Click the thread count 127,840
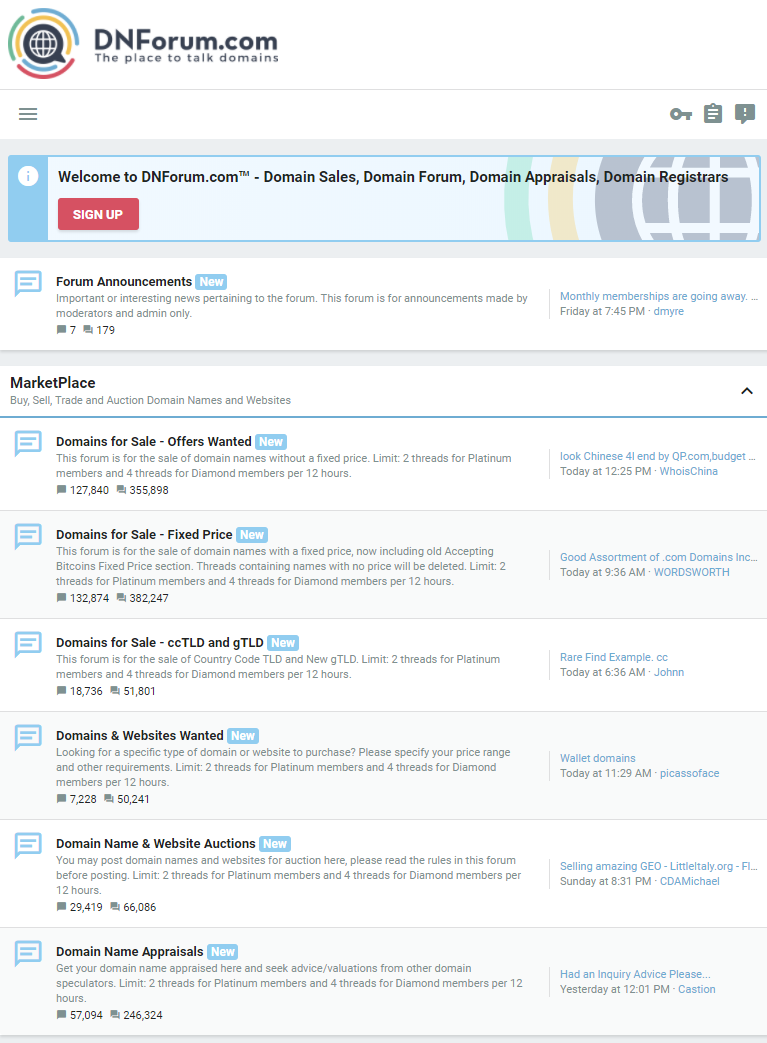 [89, 490]
